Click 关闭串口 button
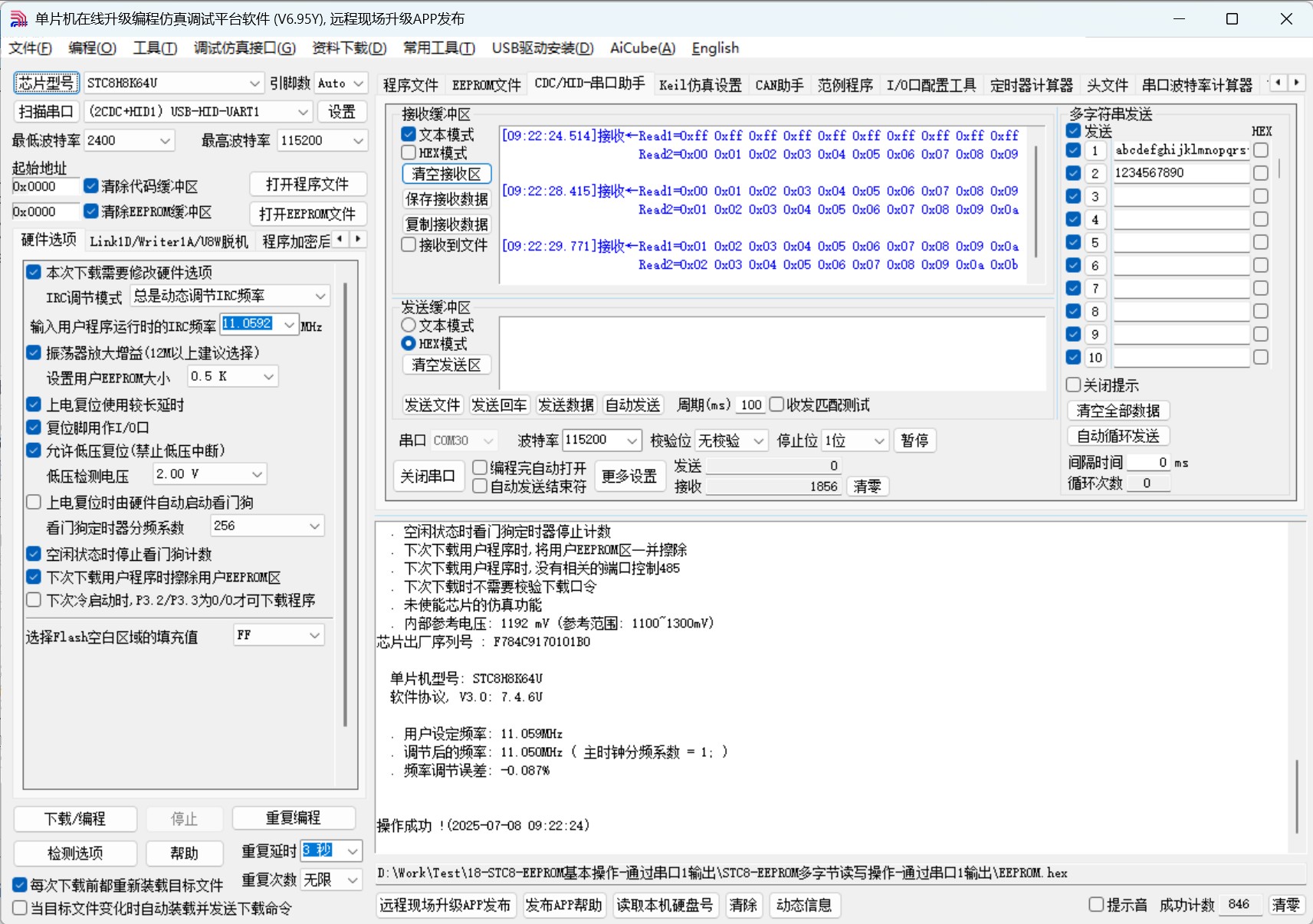Screen dimensions: 1313x924 click(x=427, y=476)
